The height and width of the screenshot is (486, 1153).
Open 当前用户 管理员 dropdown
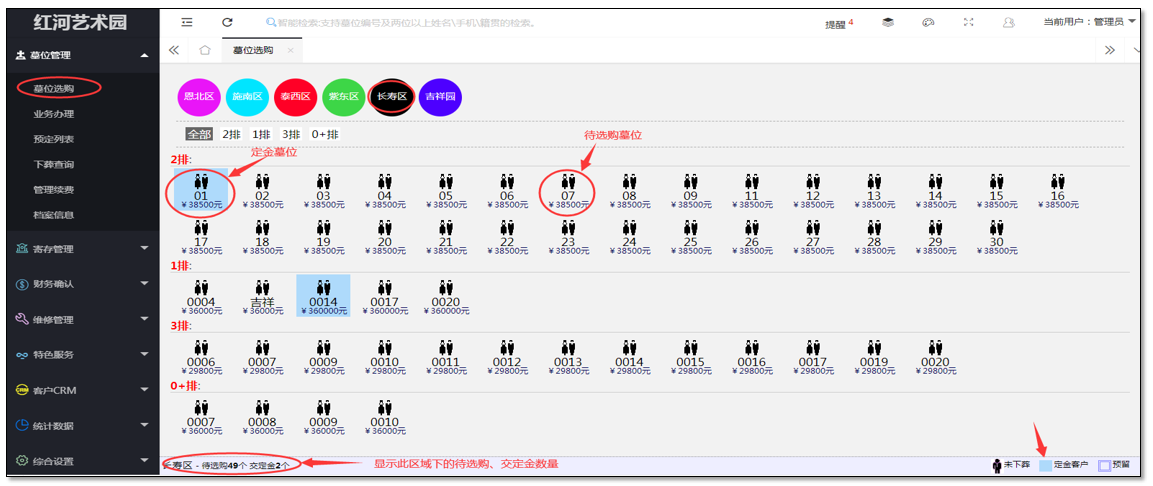pyautogui.click(x=1088, y=22)
